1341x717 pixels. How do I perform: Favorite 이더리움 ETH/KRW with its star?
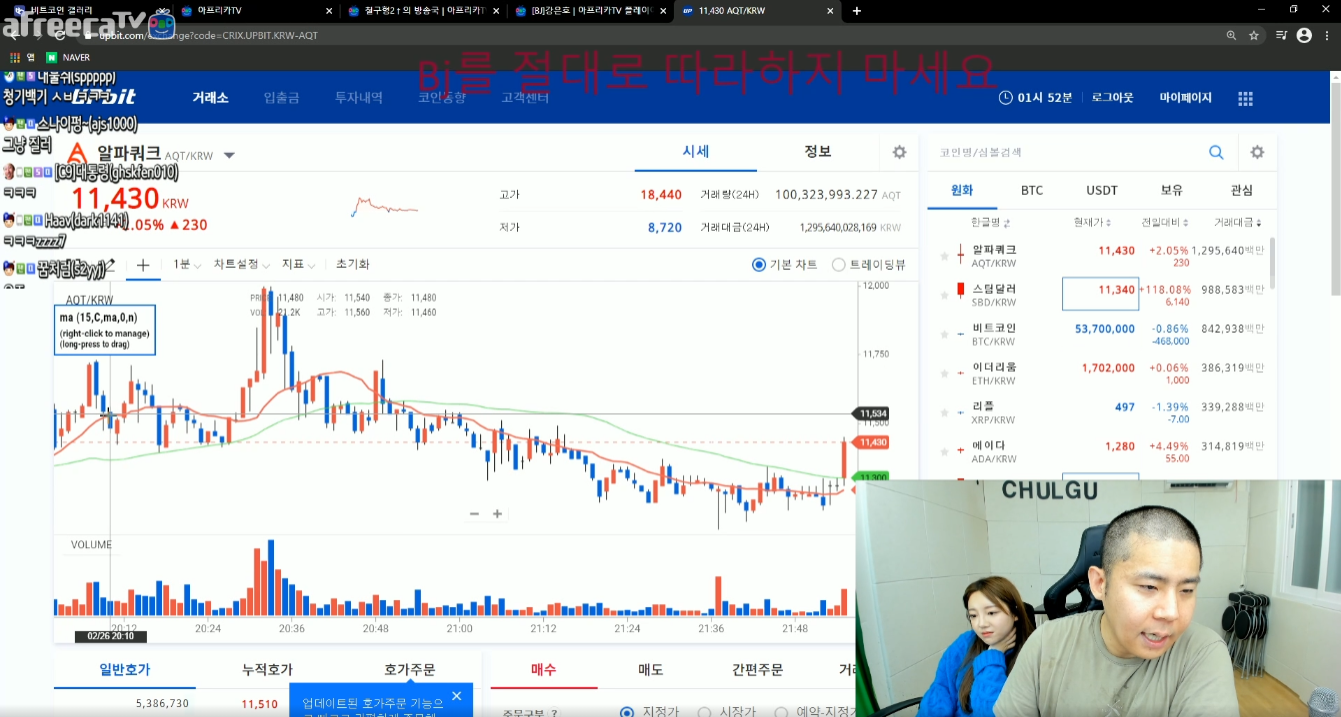pyautogui.click(x=944, y=374)
